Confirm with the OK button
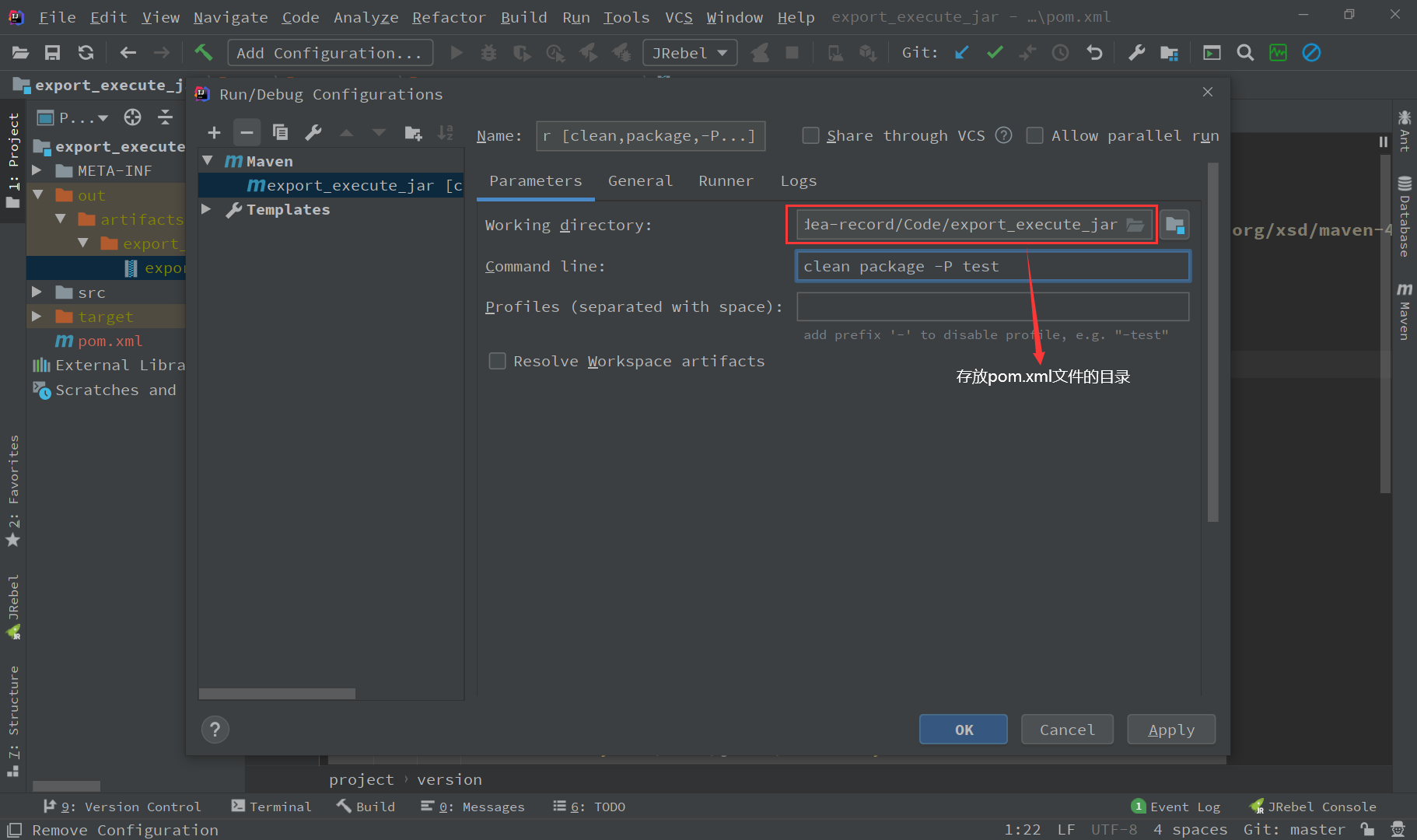This screenshot has height=840, width=1417. click(964, 730)
